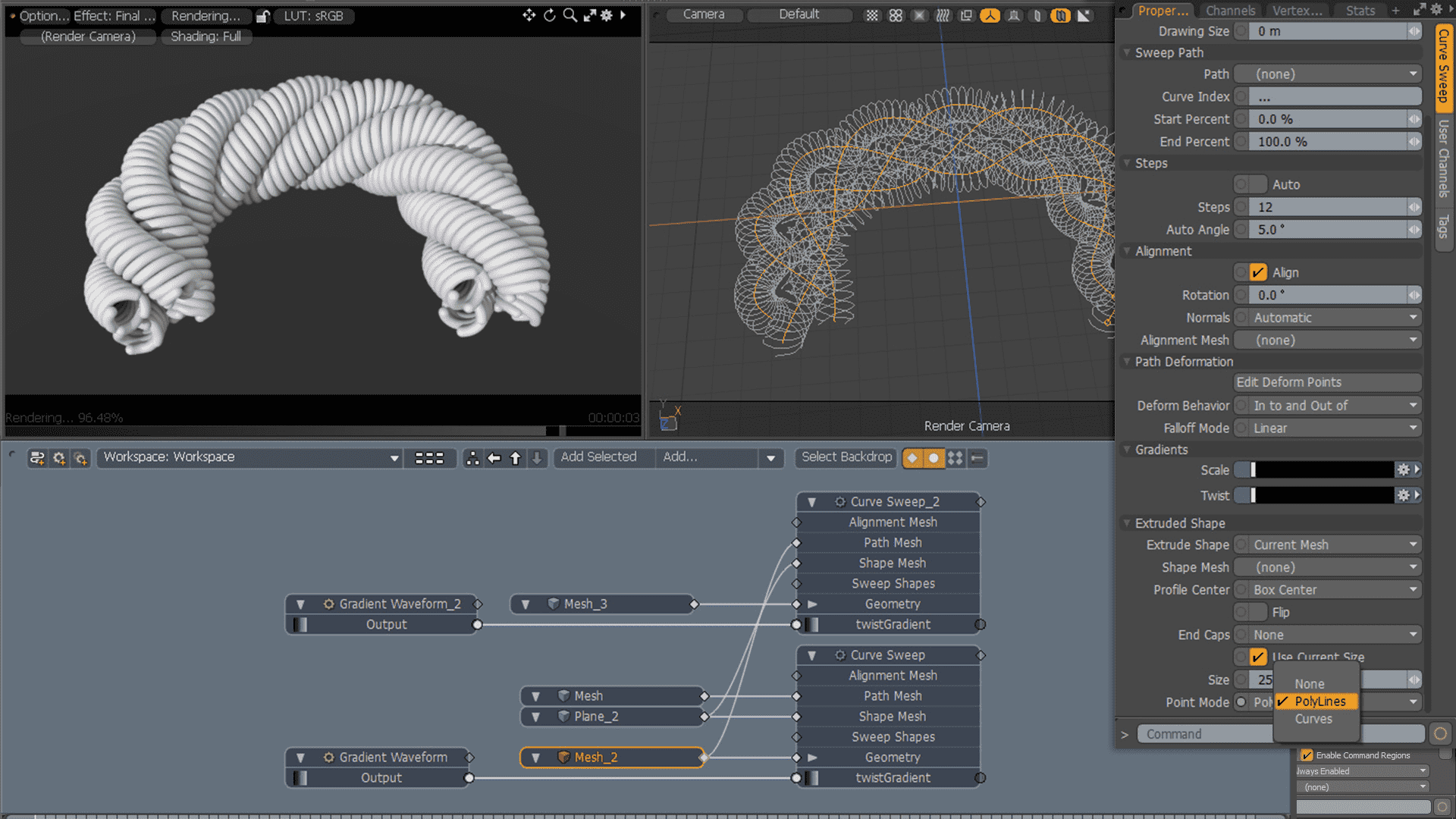Click the magnifier zoom icon in render preview
The width and height of the screenshot is (1456, 819).
[x=570, y=15]
